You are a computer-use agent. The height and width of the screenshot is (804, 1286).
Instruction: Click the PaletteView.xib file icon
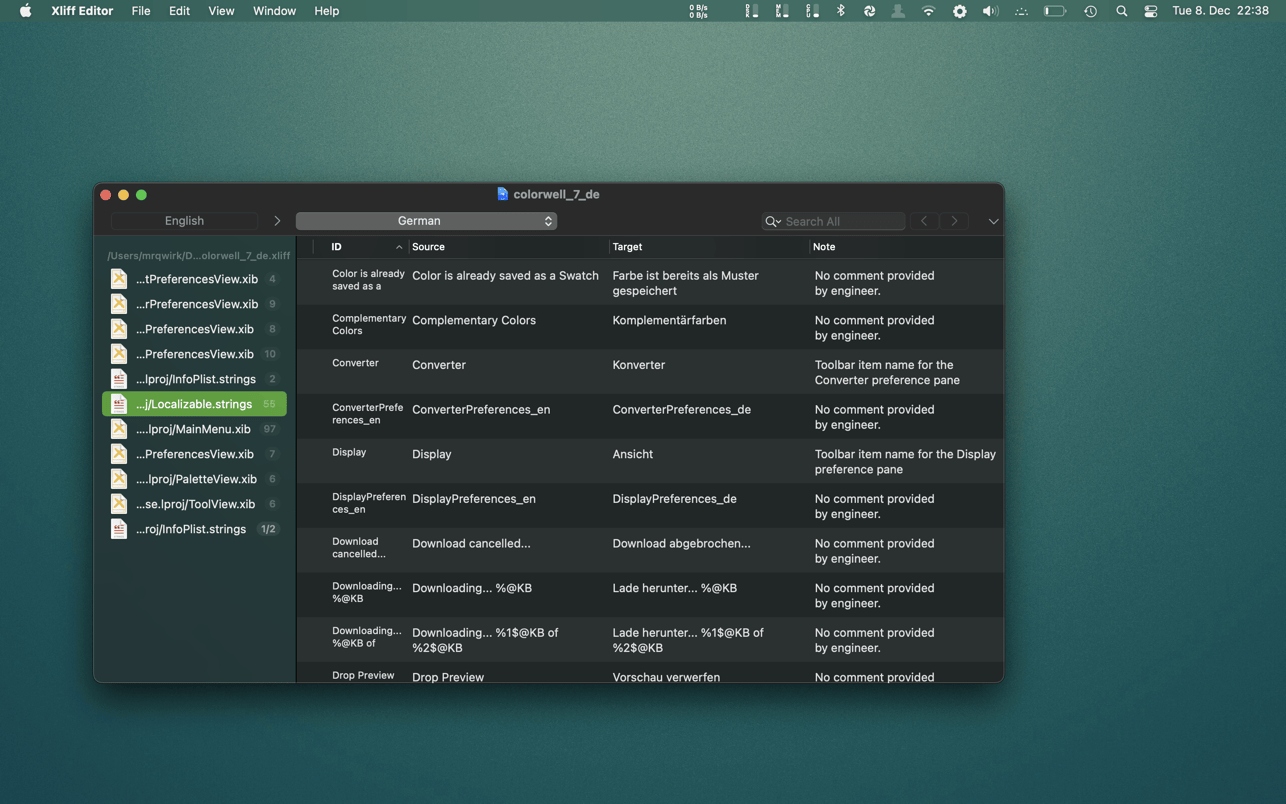(x=119, y=479)
